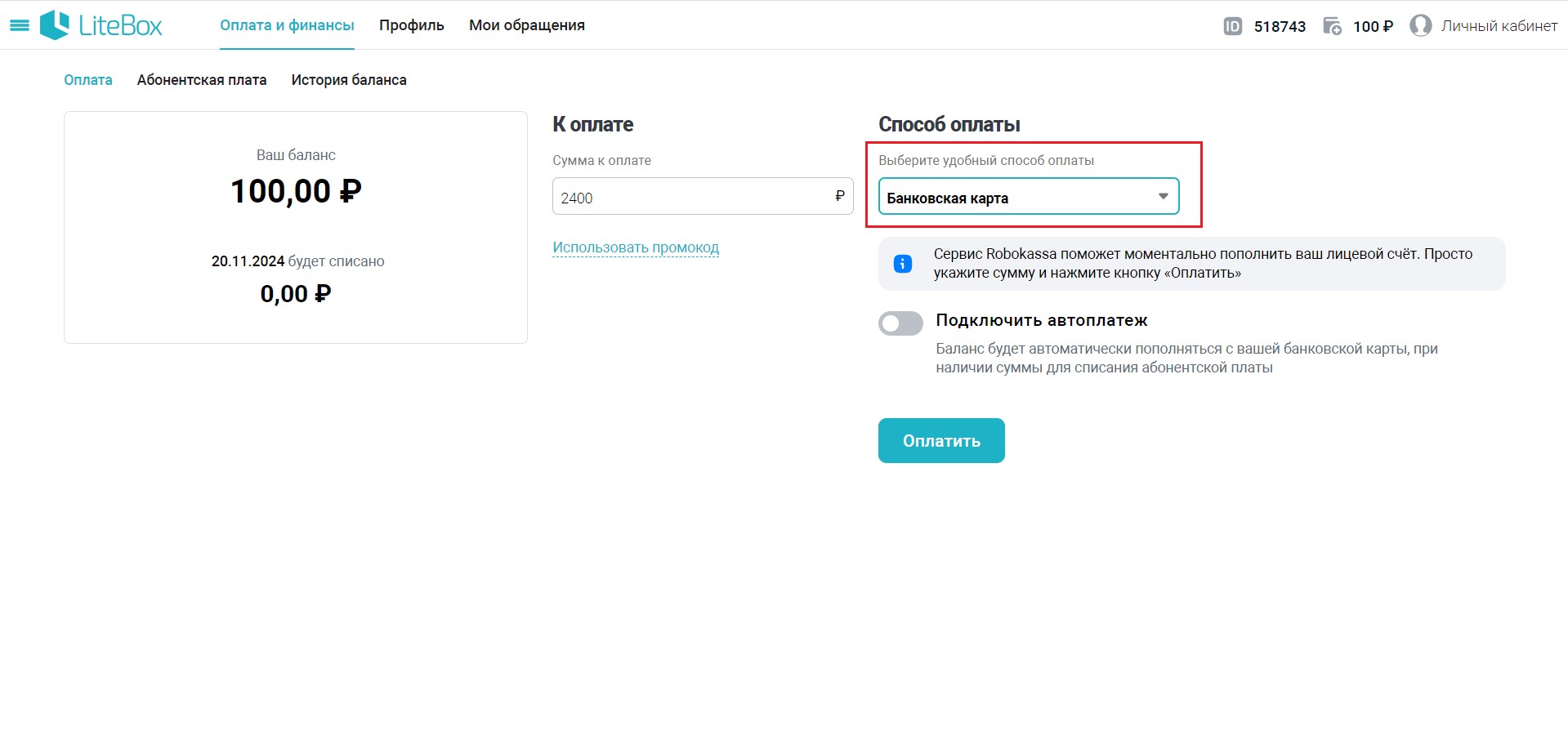Click the Выберите удобный способ оплаты label
1568x744 pixels.
(986, 160)
